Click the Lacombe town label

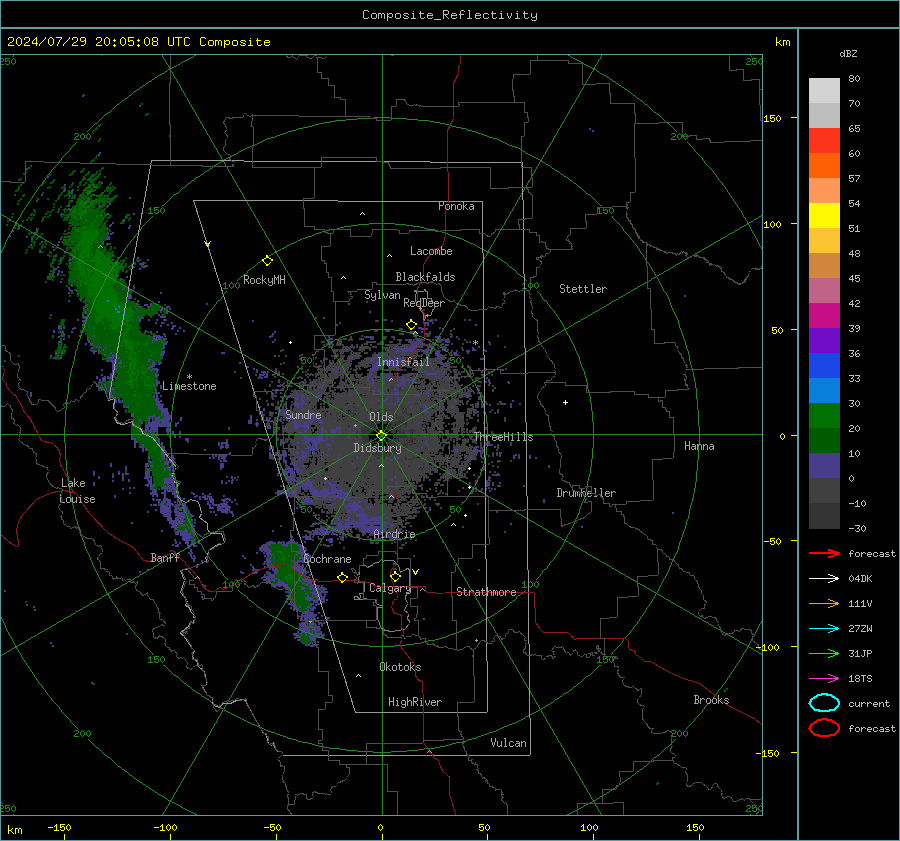point(431,251)
